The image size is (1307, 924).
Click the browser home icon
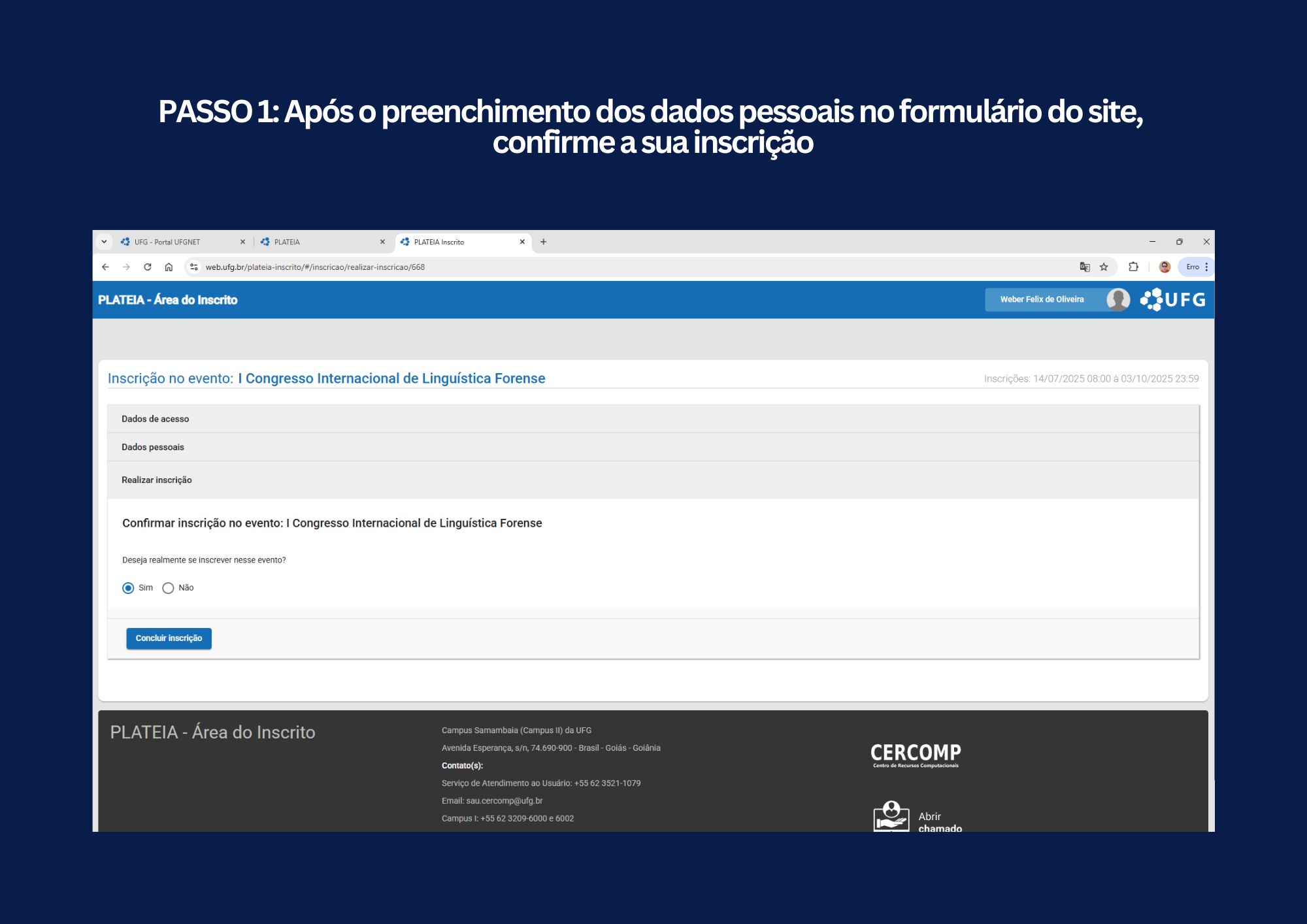coord(169,267)
